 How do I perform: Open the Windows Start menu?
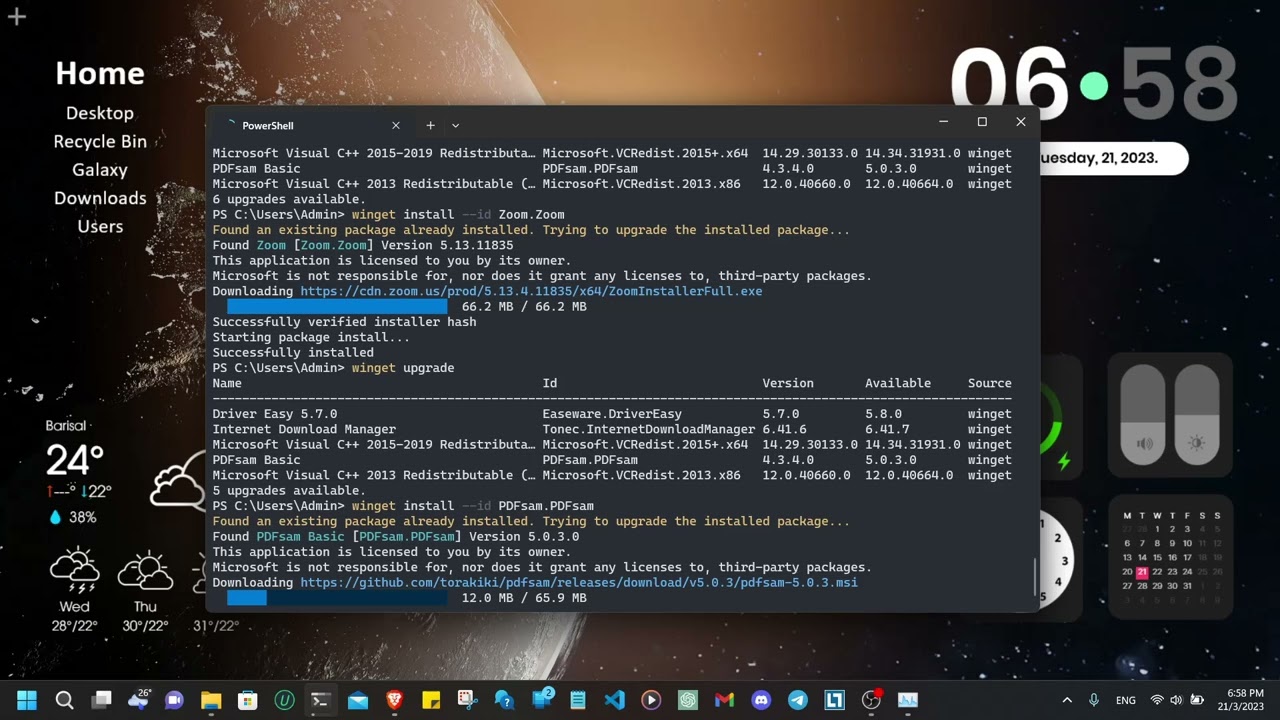pyautogui.click(x=27, y=700)
